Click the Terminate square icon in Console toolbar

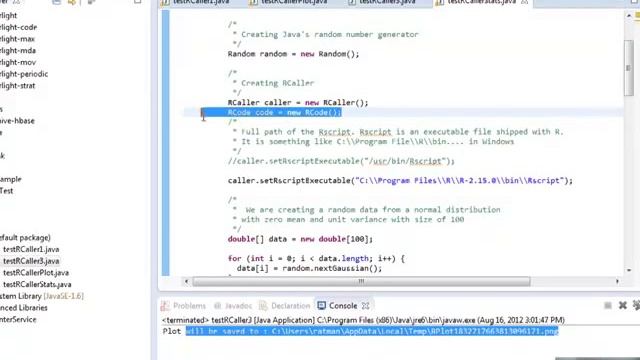(x=608, y=306)
